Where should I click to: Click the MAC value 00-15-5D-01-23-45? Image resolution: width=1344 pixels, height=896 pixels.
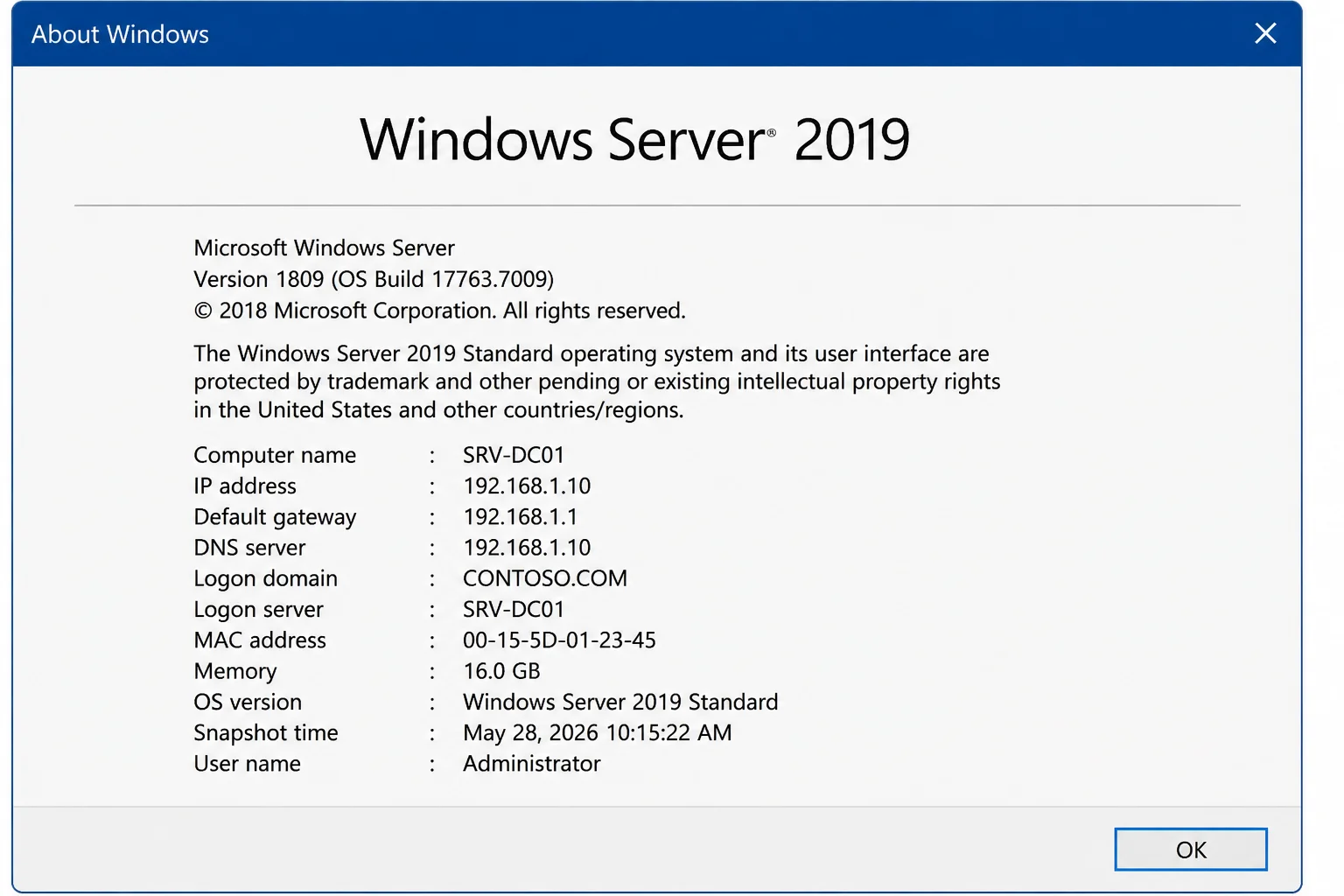click(559, 640)
